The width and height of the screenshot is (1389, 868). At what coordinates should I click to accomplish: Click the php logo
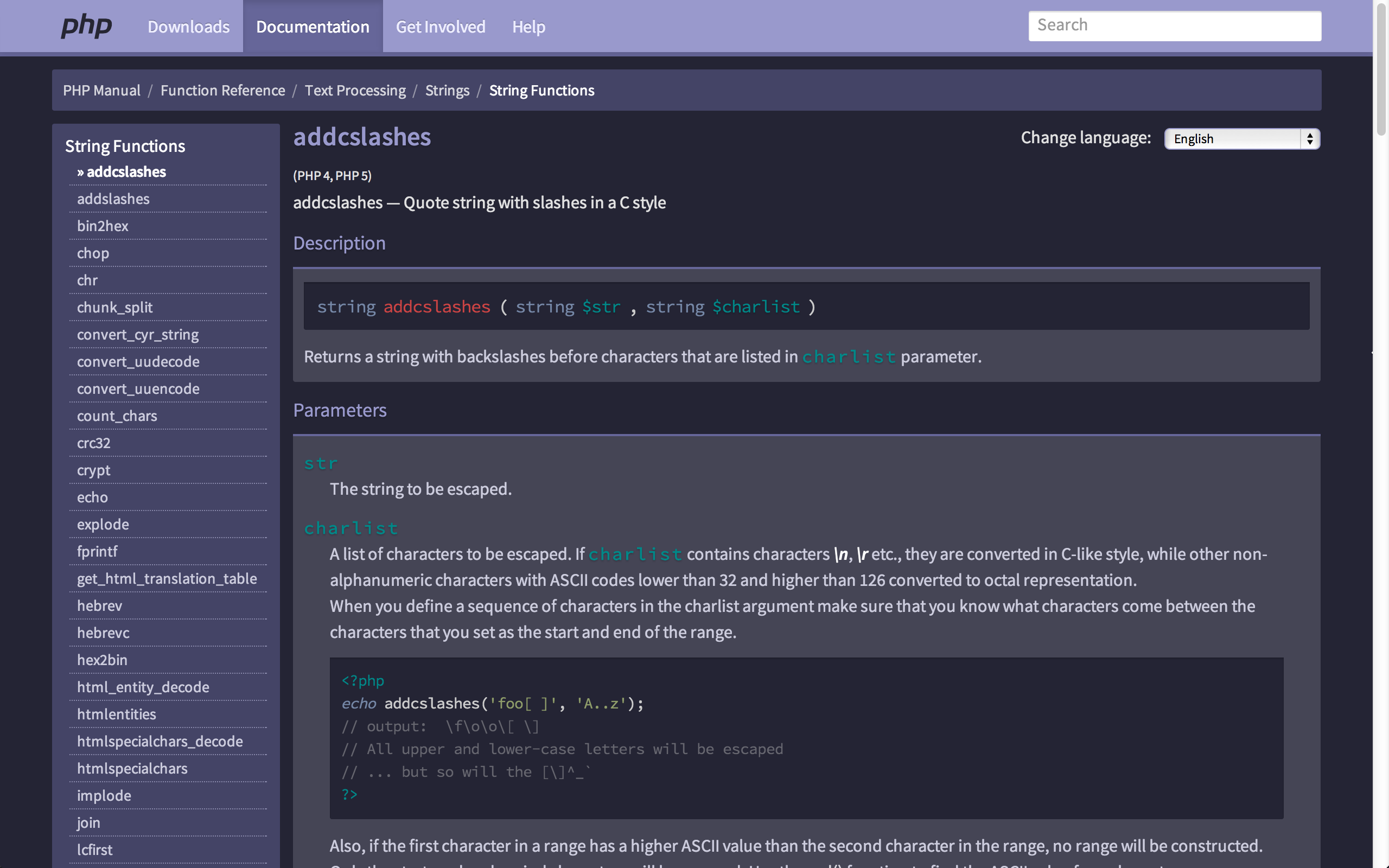pos(87,27)
